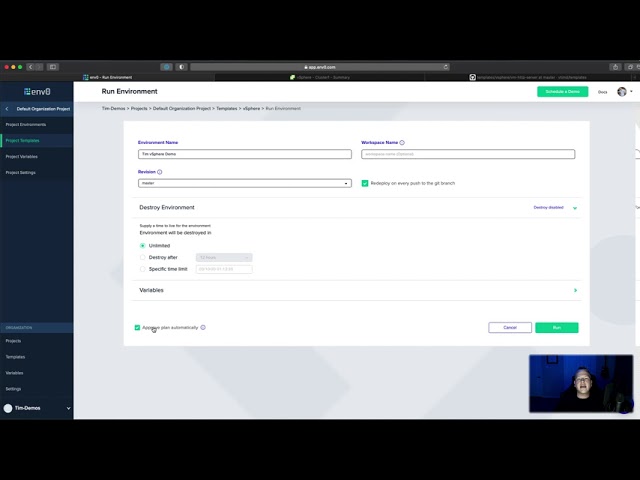640x480 pixels.
Task: Click the Approve plan automatically info icon
Action: (x=203, y=327)
